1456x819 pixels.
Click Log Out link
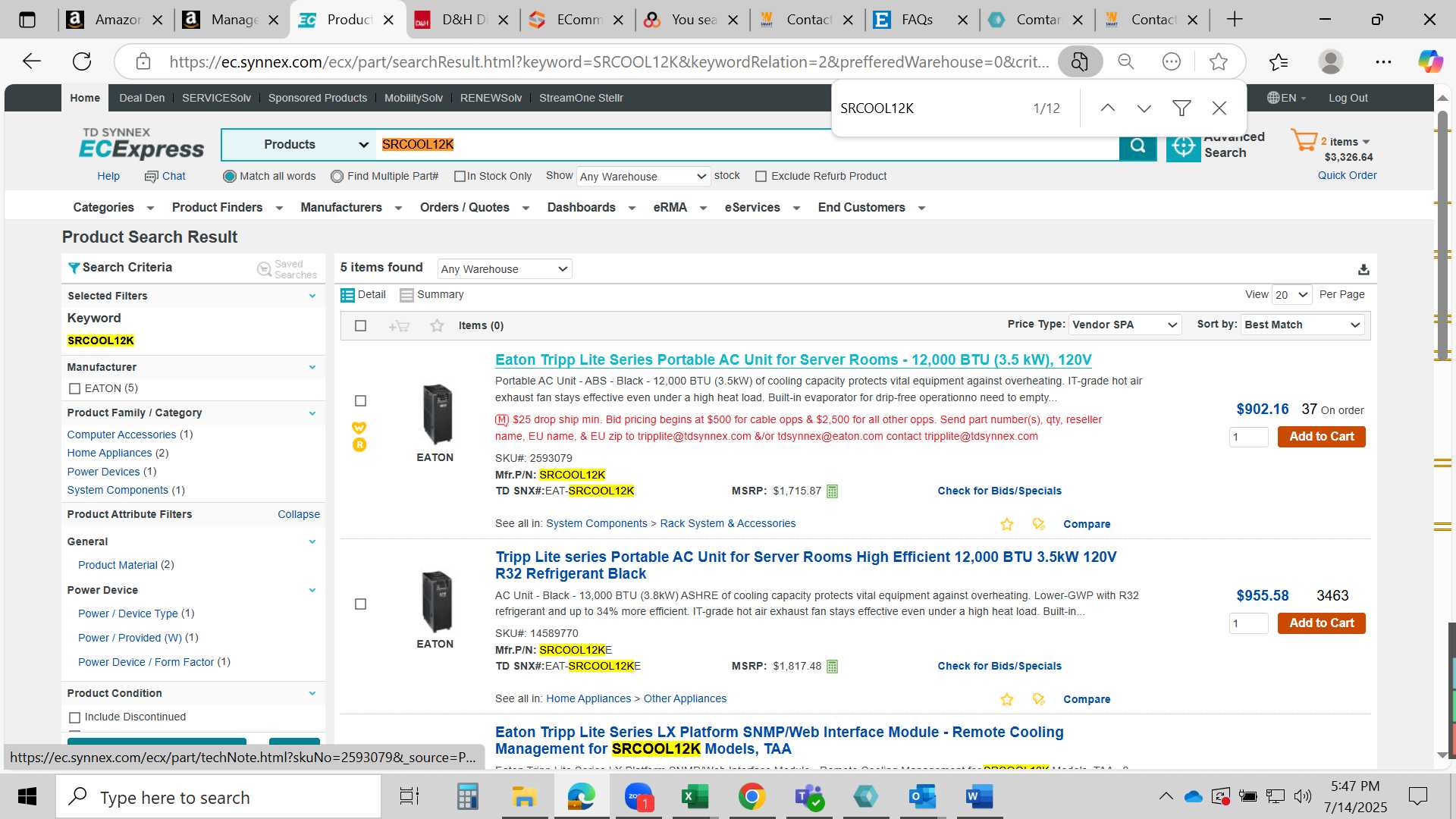(1348, 98)
